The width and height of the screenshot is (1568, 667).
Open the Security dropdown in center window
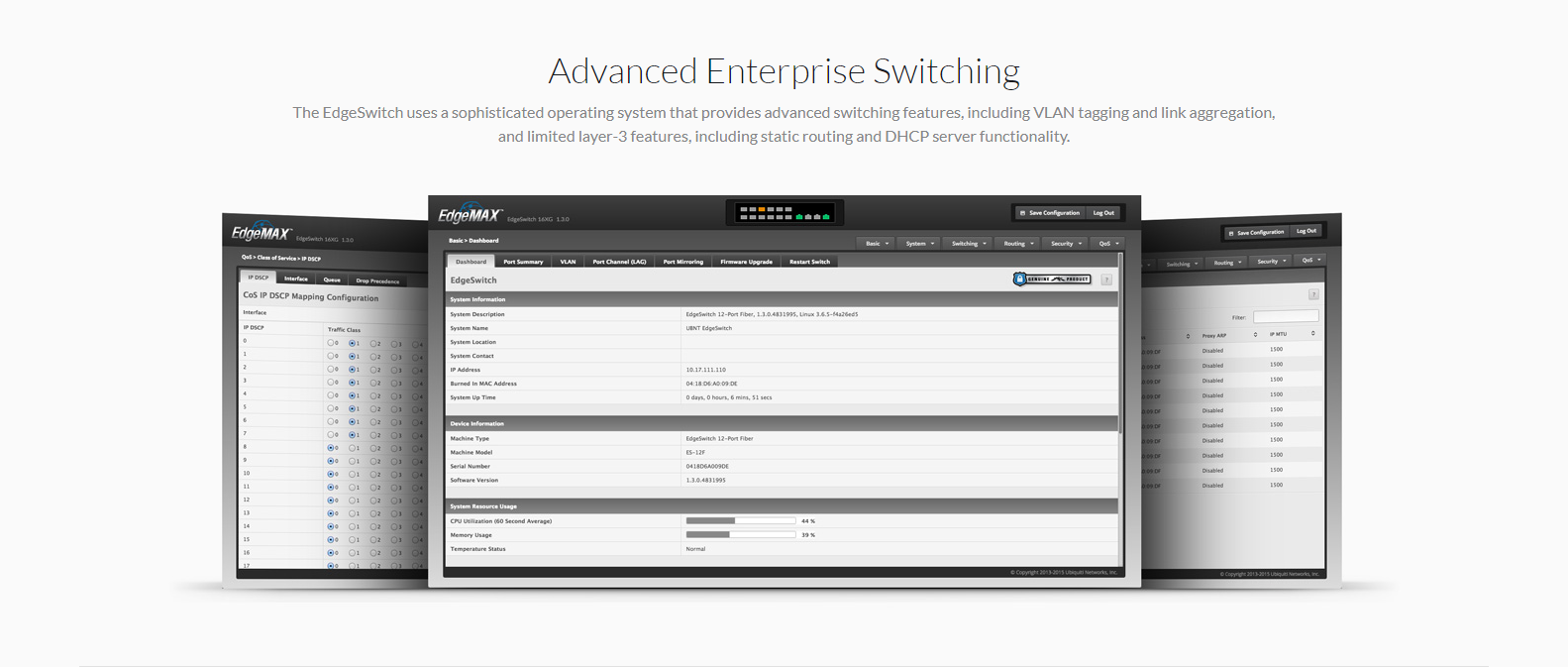point(1066,243)
